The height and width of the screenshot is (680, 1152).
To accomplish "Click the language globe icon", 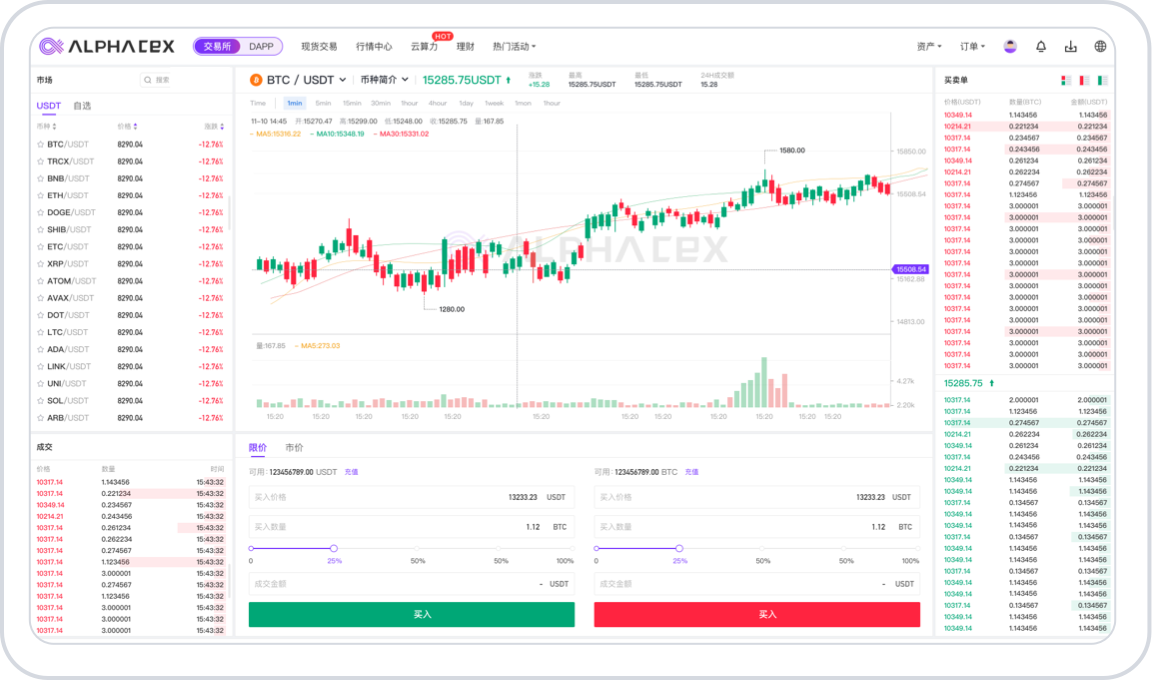I will 1100,46.
